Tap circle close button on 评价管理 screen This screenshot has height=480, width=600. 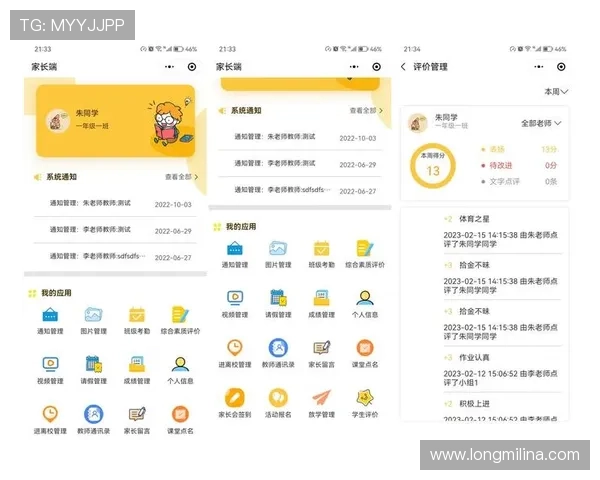pos(561,67)
